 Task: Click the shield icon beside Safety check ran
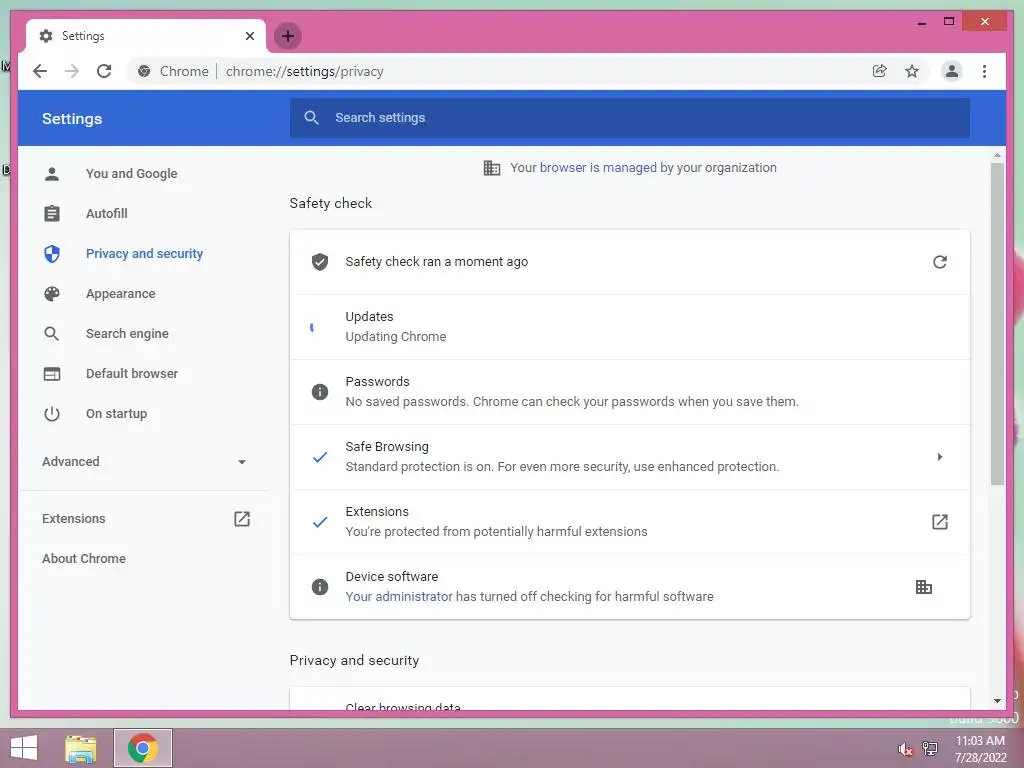tap(319, 262)
